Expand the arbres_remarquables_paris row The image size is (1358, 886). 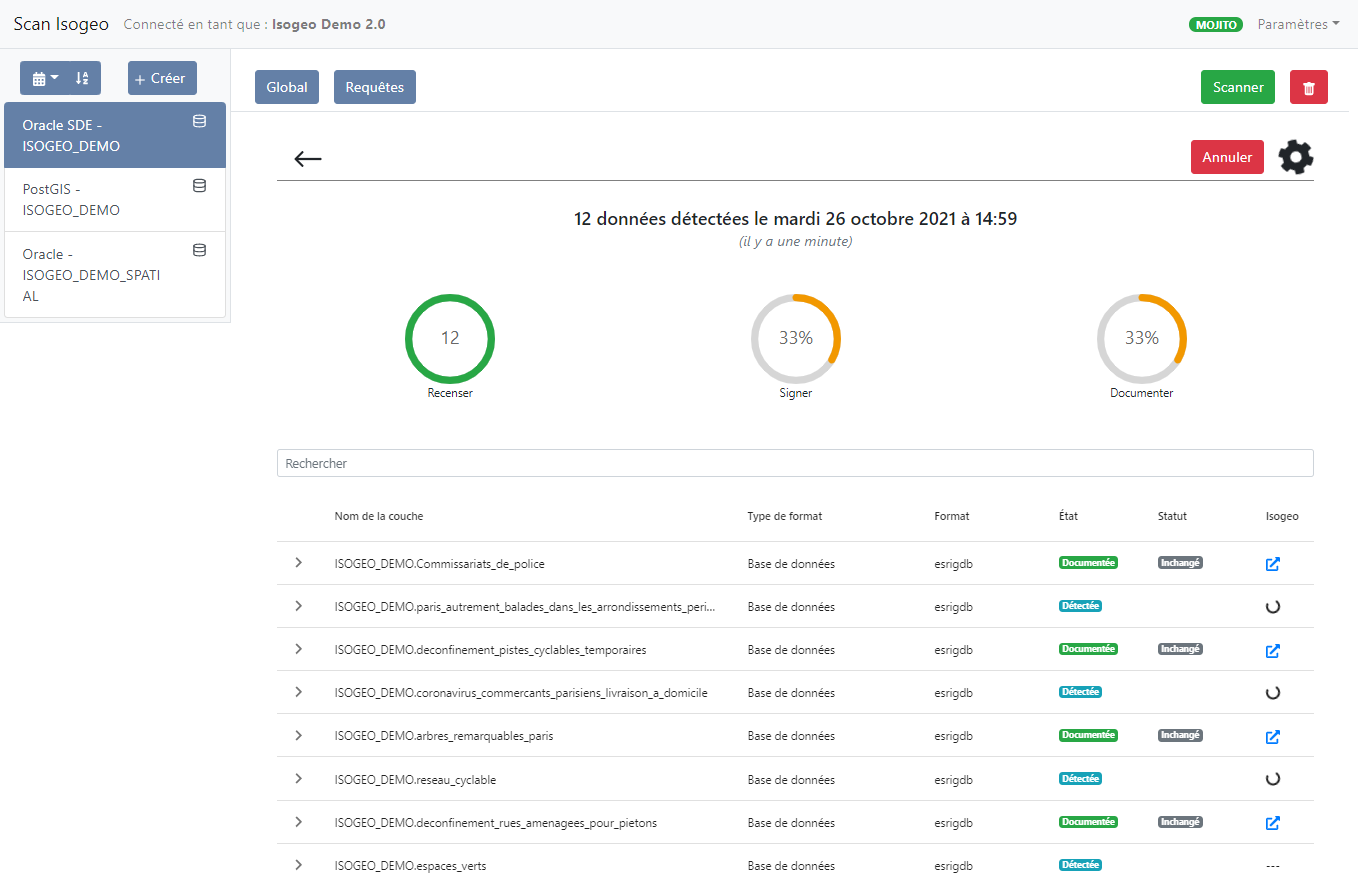coord(298,735)
